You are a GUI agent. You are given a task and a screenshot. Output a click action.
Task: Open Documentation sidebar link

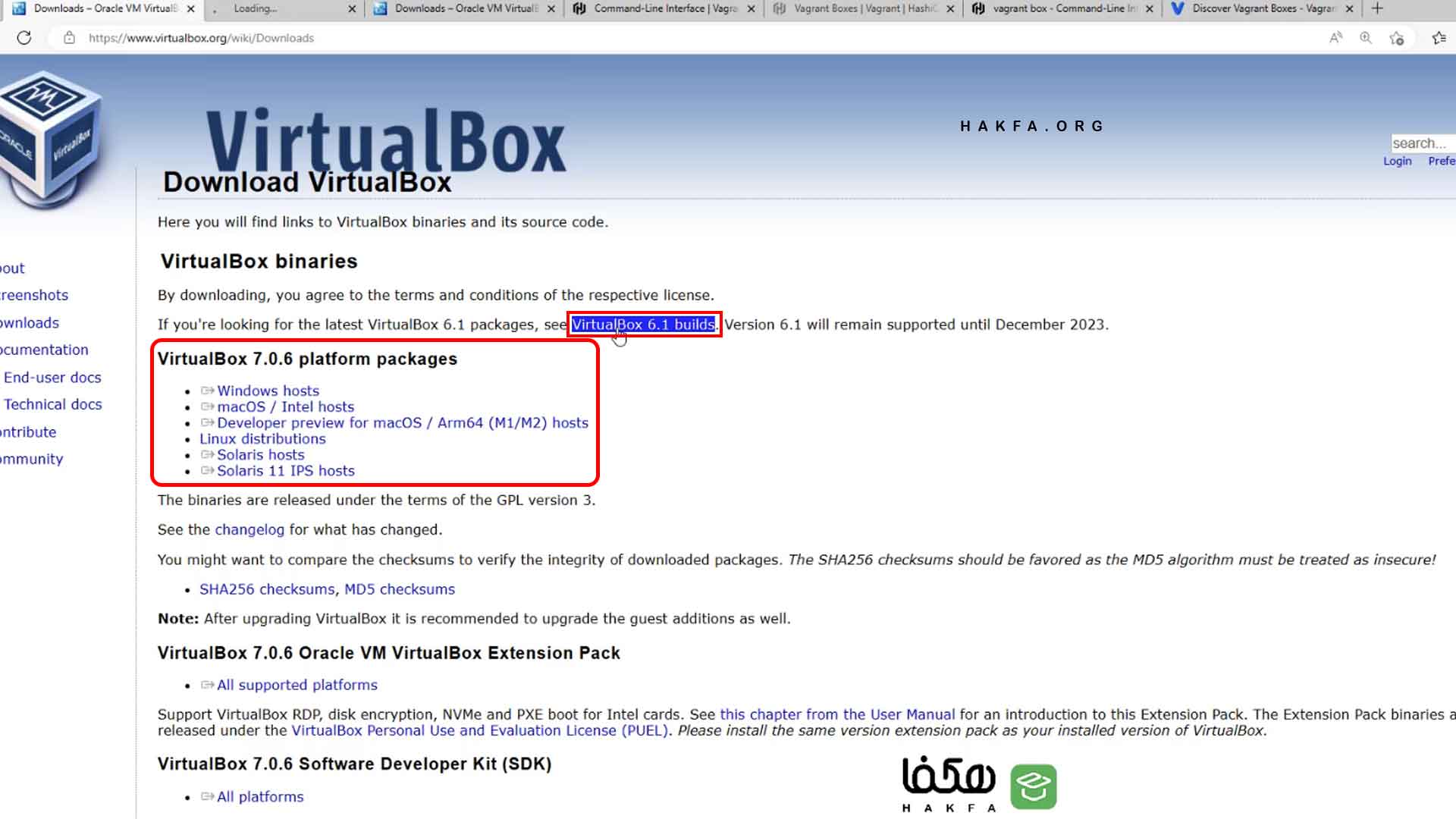[44, 350]
